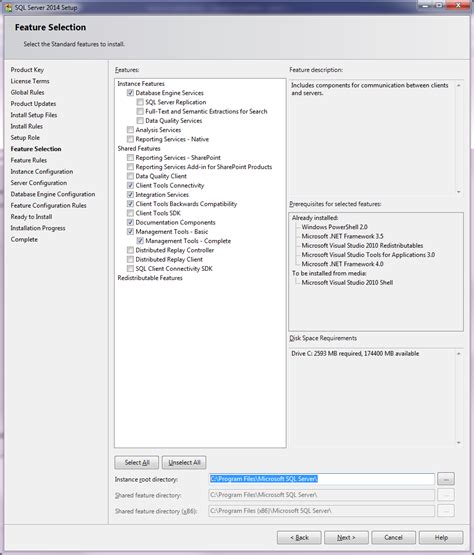Click Ready to Install step
The image size is (474, 555).
pos(31,217)
